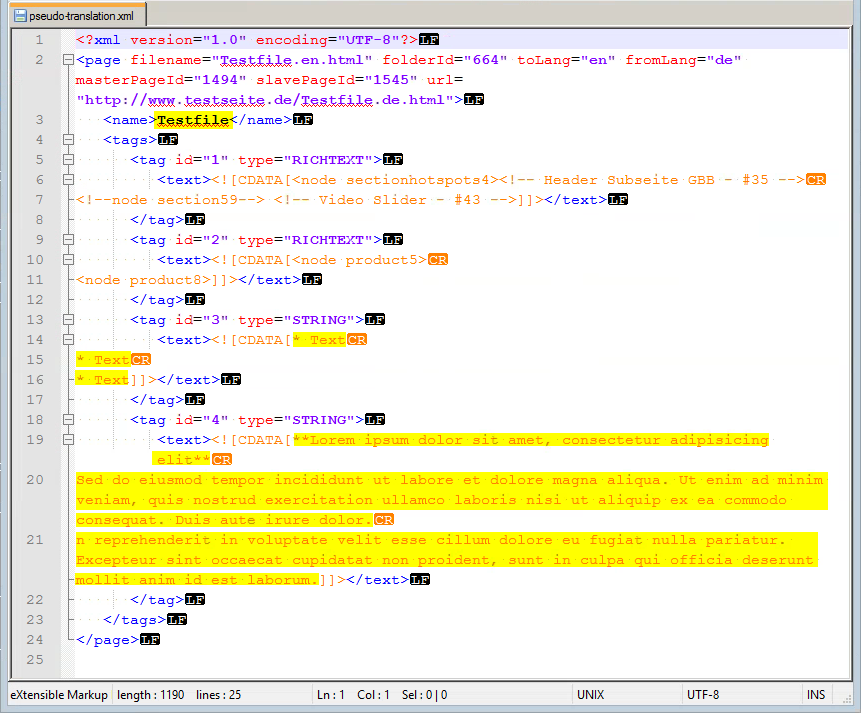The height and width of the screenshot is (713, 861).
Task: Collapse tag id="4" fold on line 18
Action: pyautogui.click(x=67, y=420)
